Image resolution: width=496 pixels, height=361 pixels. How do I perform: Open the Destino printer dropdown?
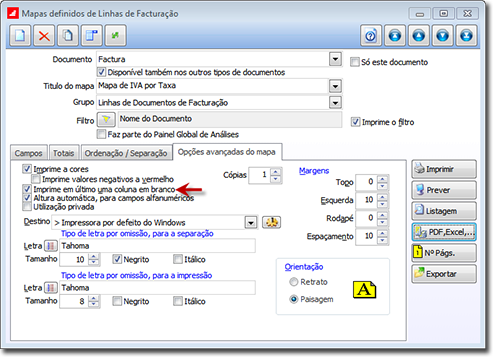(x=251, y=222)
